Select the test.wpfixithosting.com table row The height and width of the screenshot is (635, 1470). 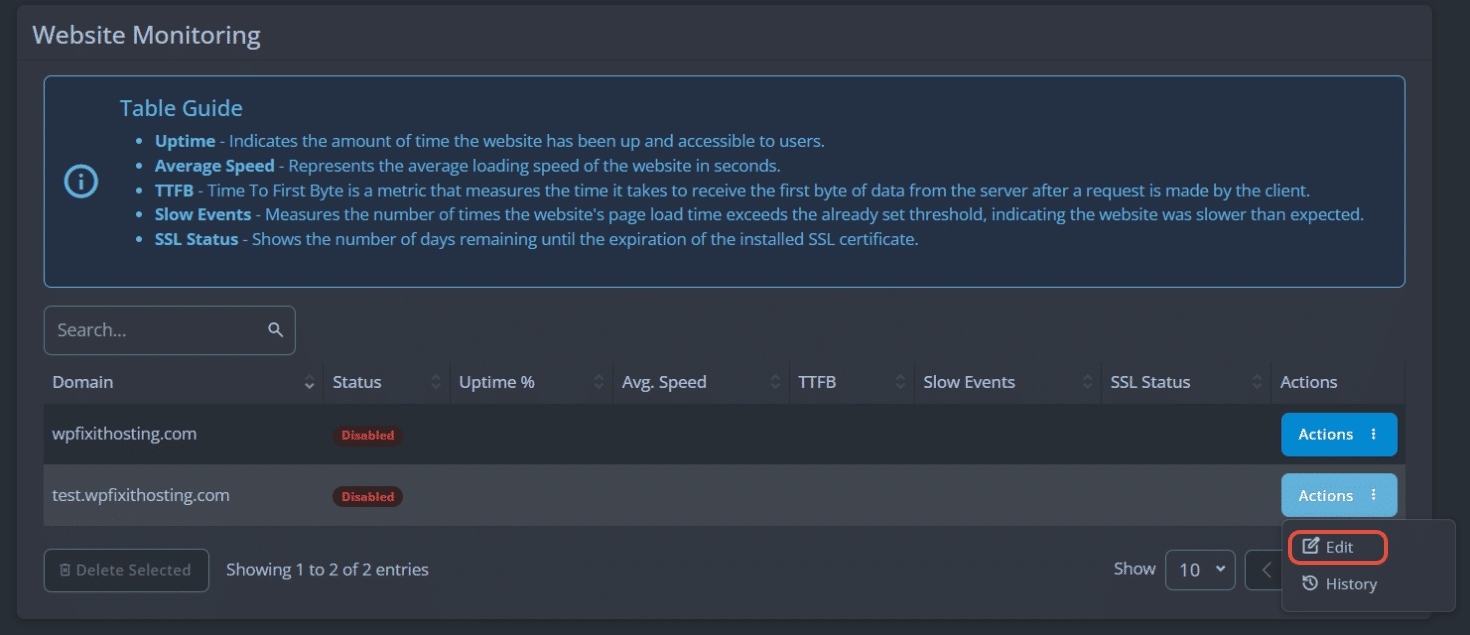coord(660,495)
